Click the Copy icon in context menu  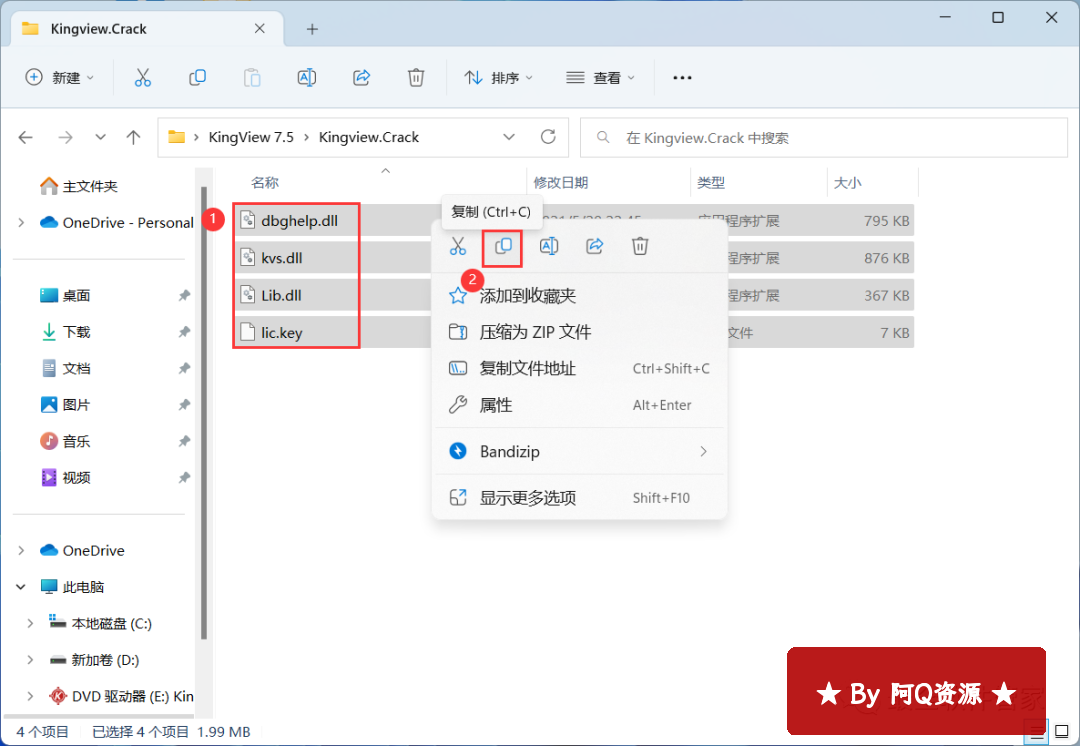click(x=503, y=246)
